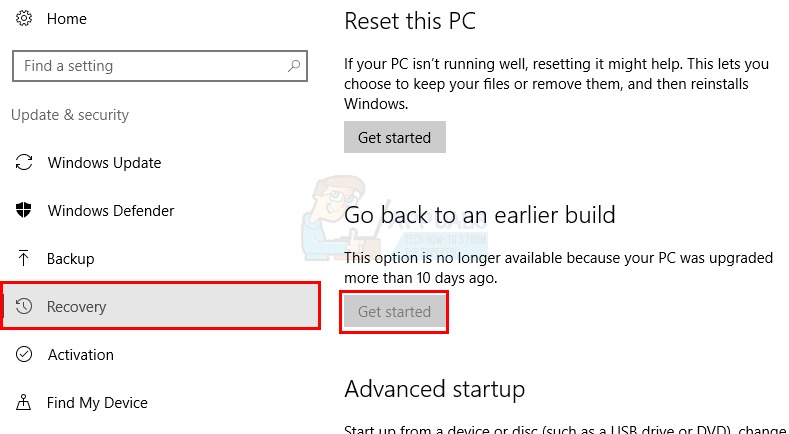
Task: Click the Find My Device person icon
Action: pyautogui.click(x=25, y=403)
